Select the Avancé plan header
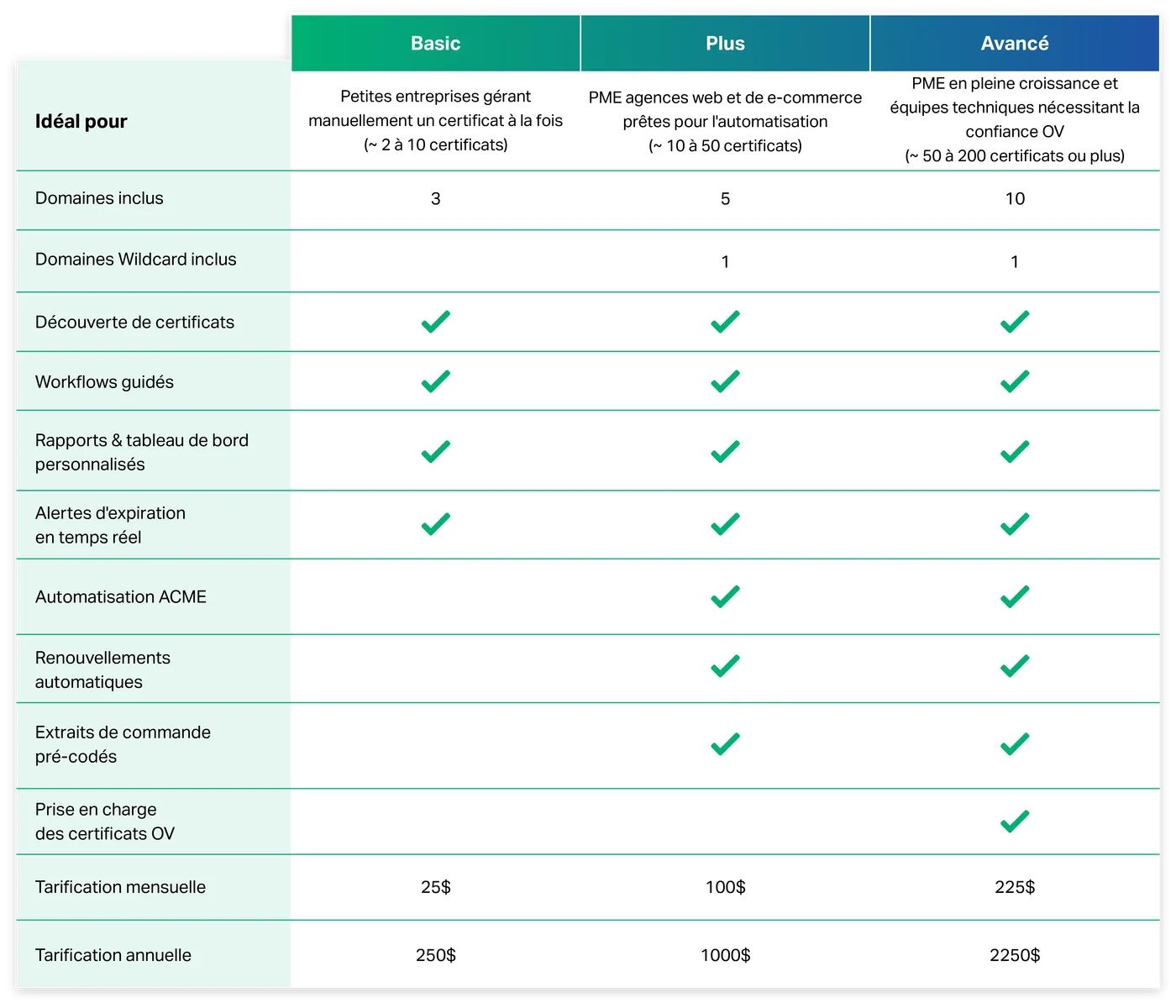Screen dimensions: 1176x1008 click(1015, 44)
